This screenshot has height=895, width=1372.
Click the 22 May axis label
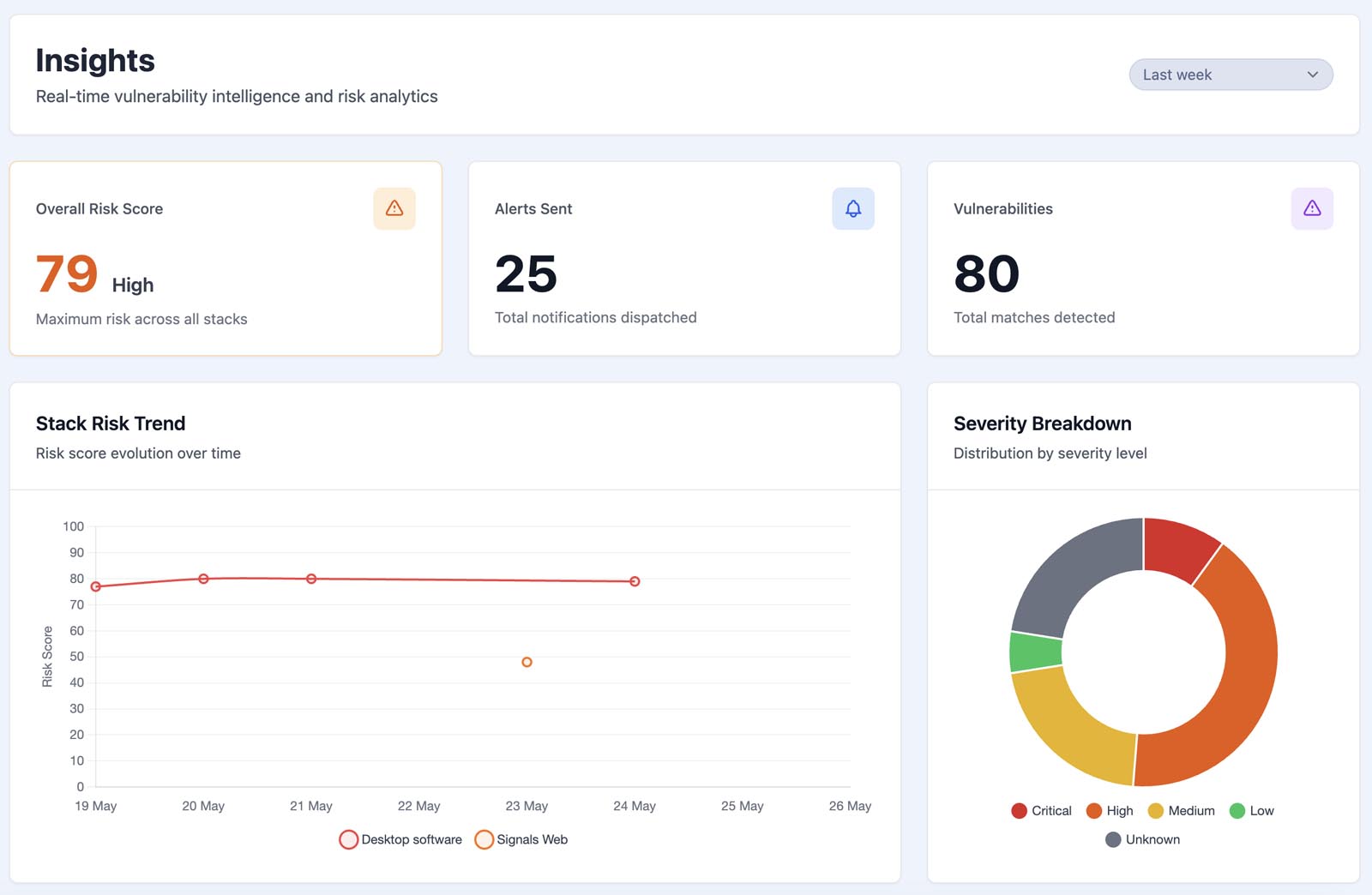coord(418,806)
